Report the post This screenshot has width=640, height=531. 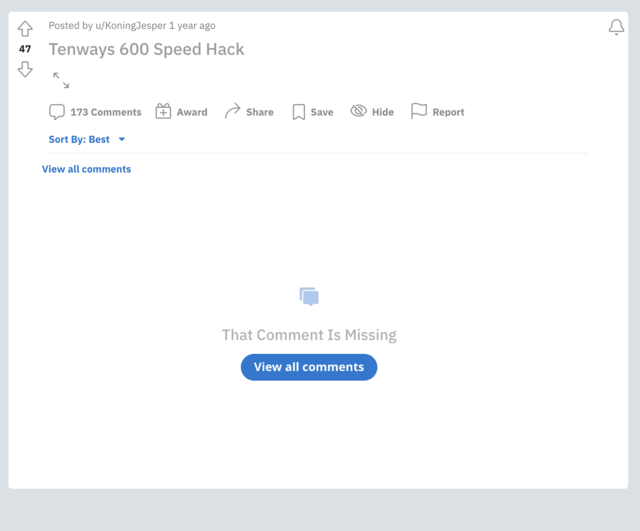(438, 111)
